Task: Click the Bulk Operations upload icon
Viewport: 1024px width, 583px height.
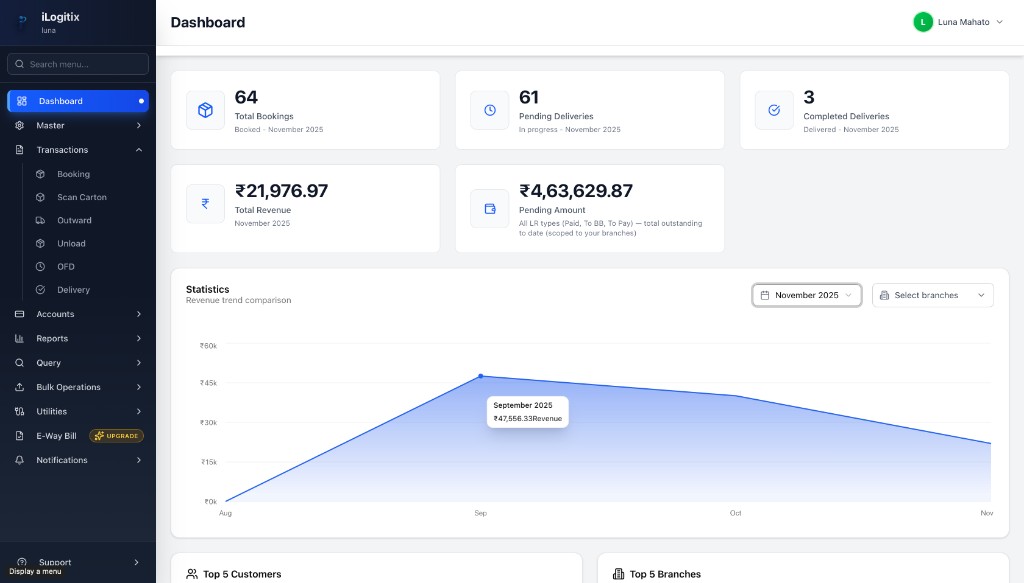Action: (20, 387)
